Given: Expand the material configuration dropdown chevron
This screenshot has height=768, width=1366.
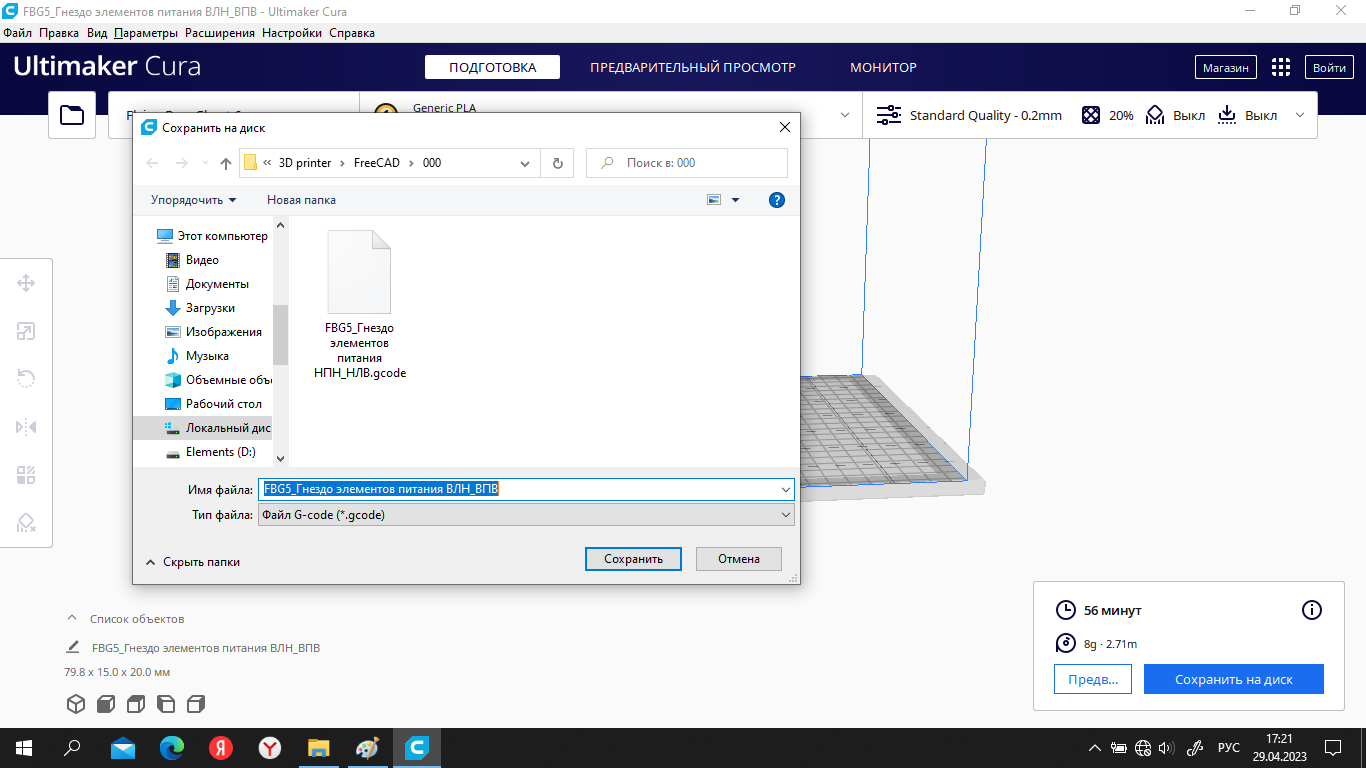Looking at the screenshot, I should coord(845,115).
